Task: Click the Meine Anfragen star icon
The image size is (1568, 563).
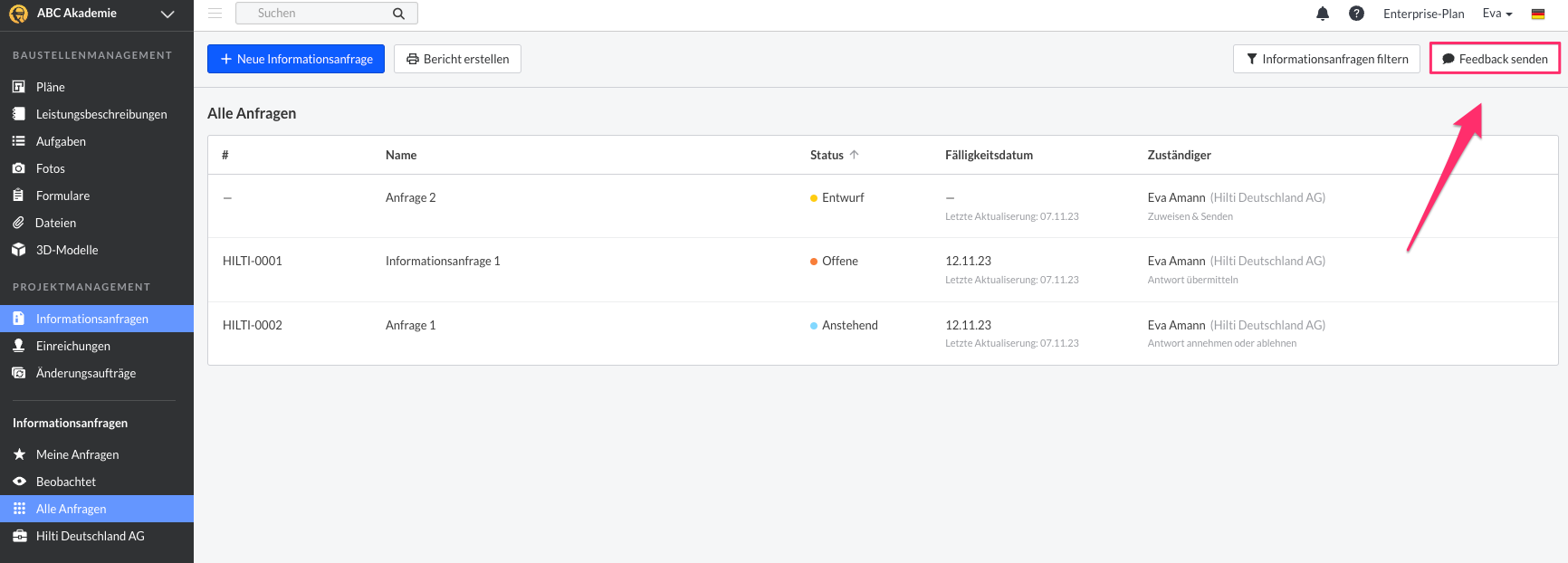Action: click(x=19, y=454)
